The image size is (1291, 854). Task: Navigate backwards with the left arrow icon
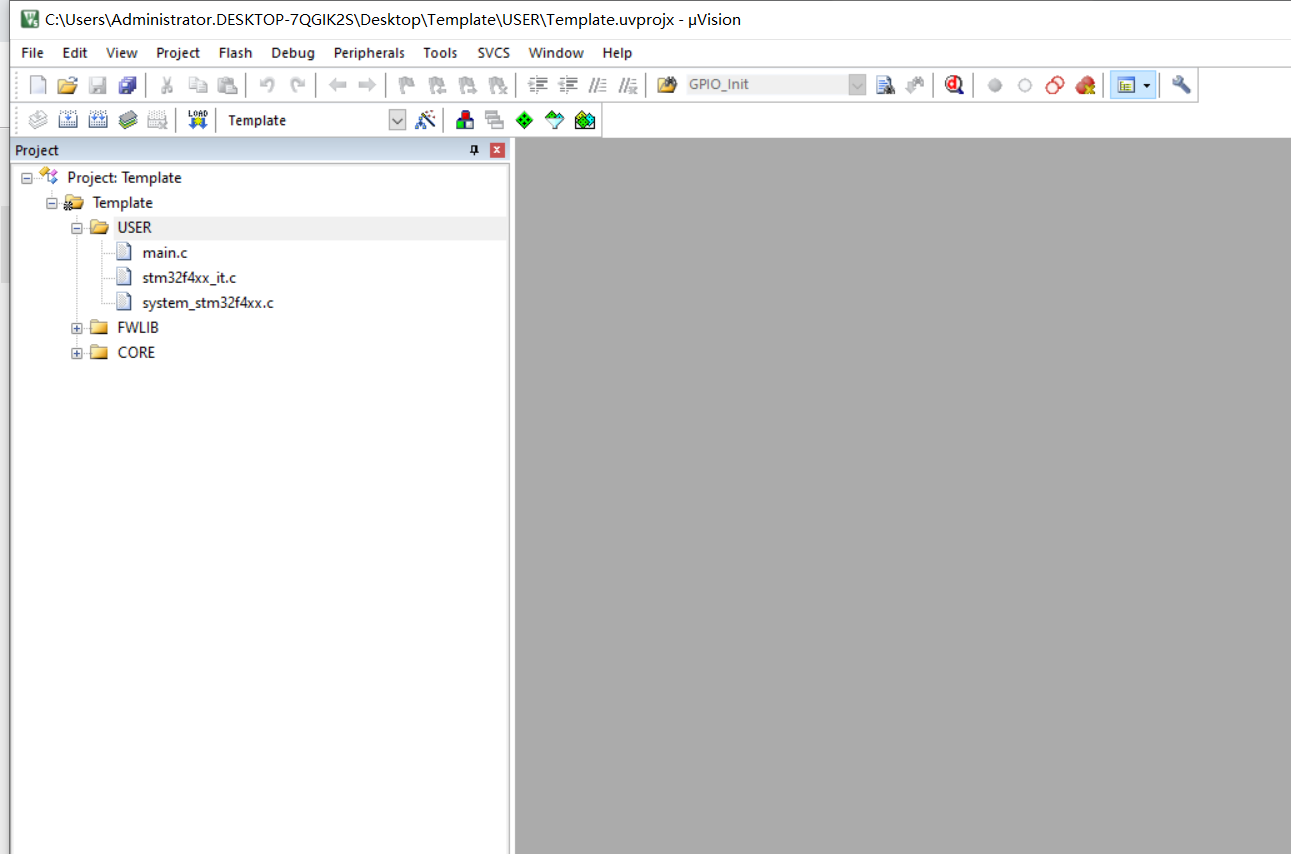(338, 85)
